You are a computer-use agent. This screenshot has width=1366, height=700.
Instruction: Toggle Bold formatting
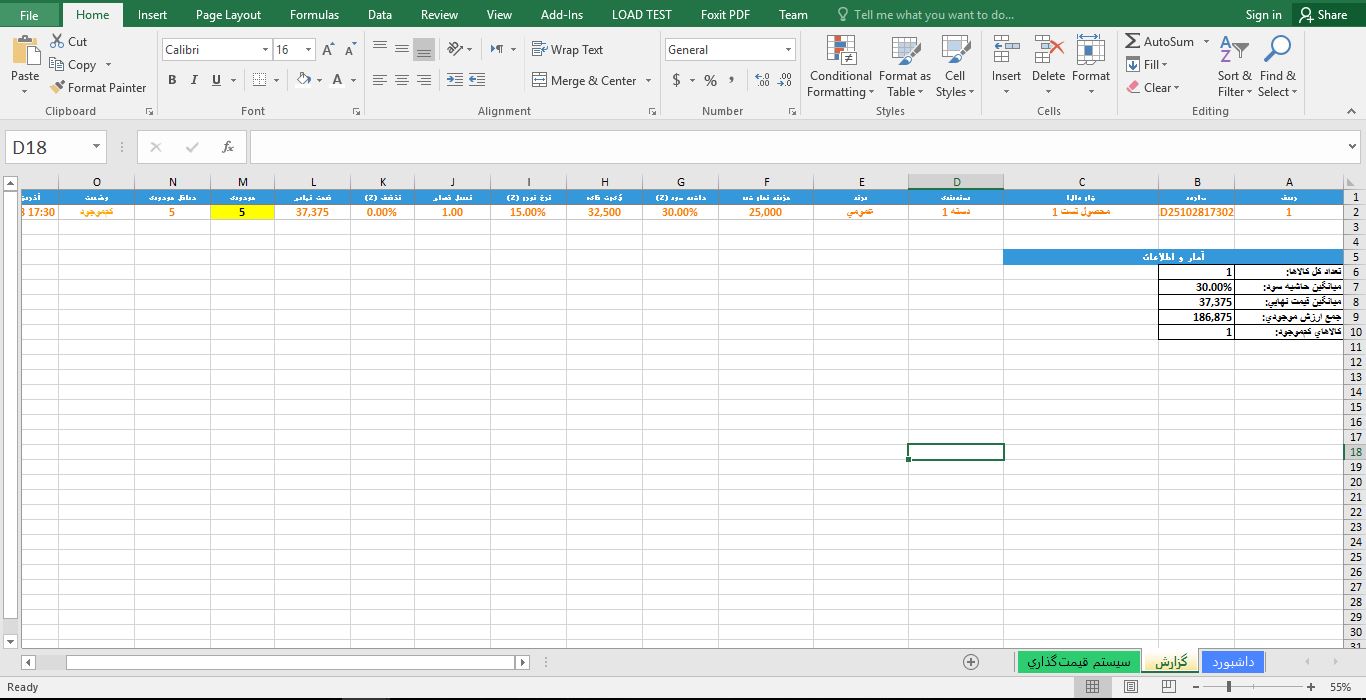[172, 80]
